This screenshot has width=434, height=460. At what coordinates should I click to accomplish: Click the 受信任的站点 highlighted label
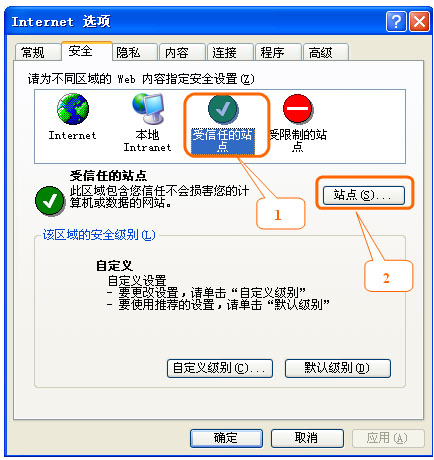[223, 141]
